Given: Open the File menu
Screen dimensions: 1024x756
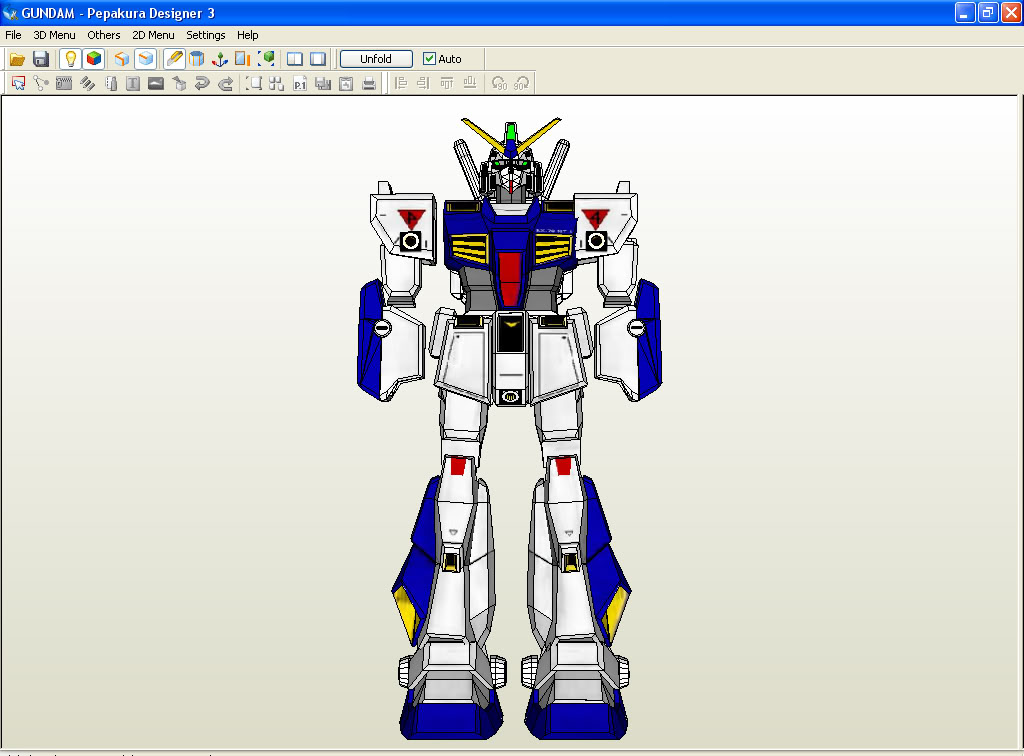Looking at the screenshot, I should tap(13, 35).
